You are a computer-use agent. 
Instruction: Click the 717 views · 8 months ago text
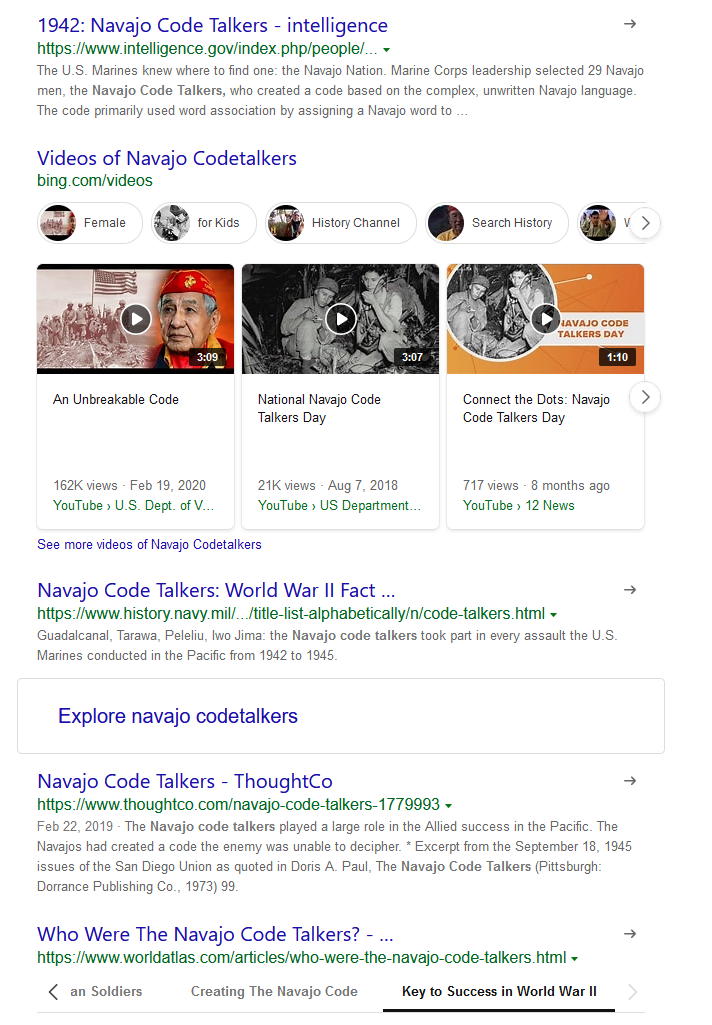tap(536, 486)
